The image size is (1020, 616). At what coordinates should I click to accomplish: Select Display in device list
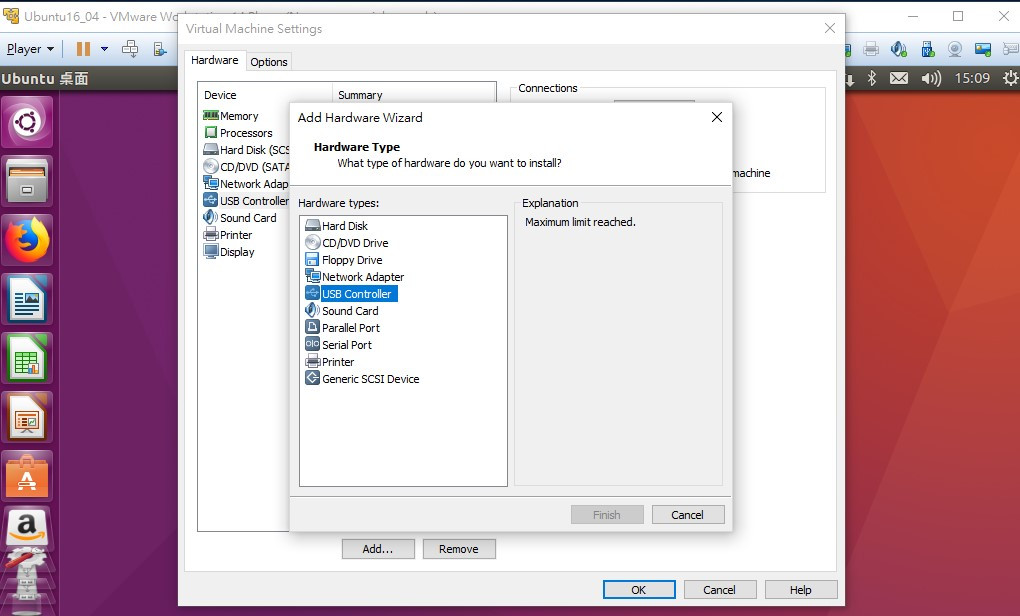pyautogui.click(x=229, y=251)
